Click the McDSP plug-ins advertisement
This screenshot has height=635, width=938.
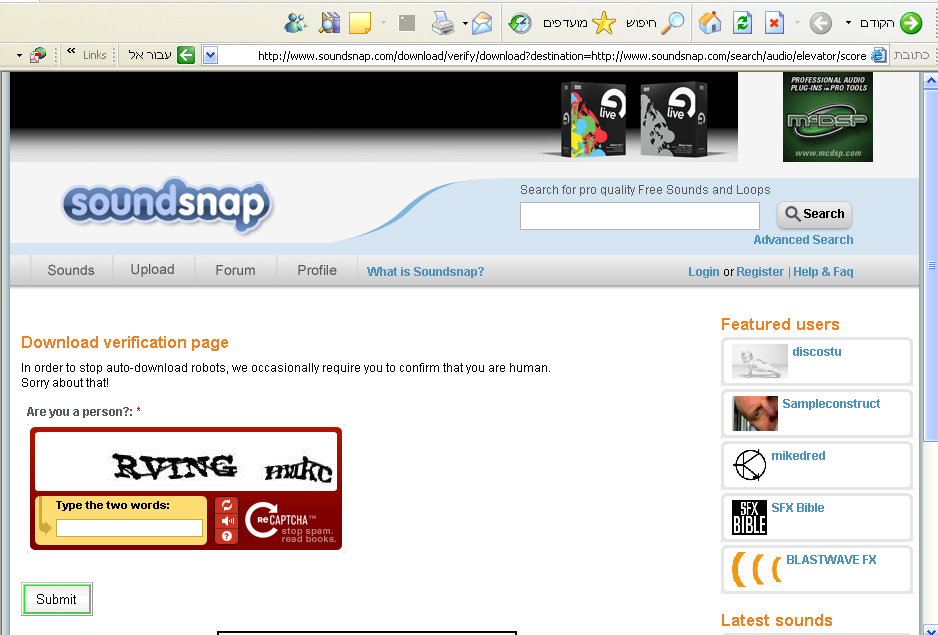click(828, 117)
